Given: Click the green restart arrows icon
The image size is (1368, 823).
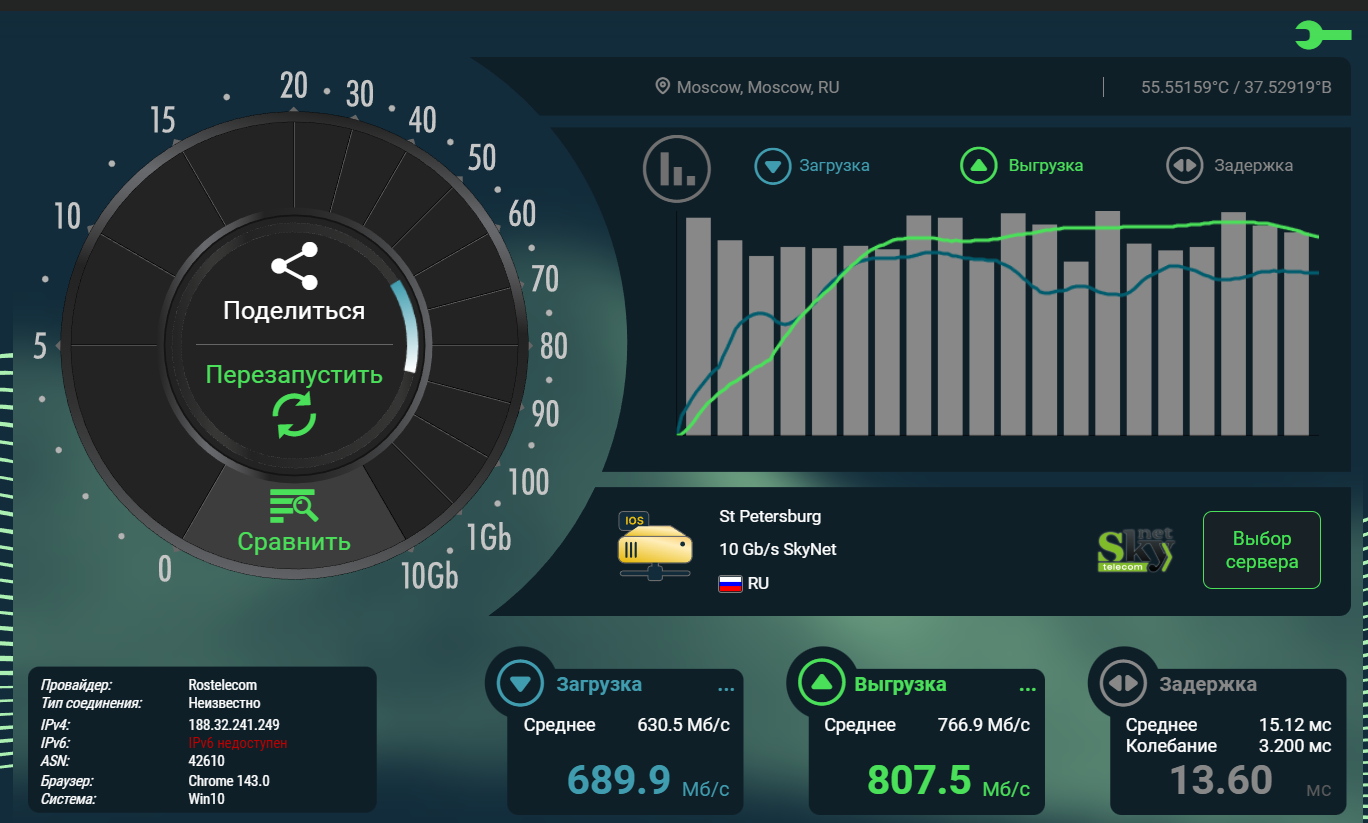Looking at the screenshot, I should click(294, 415).
